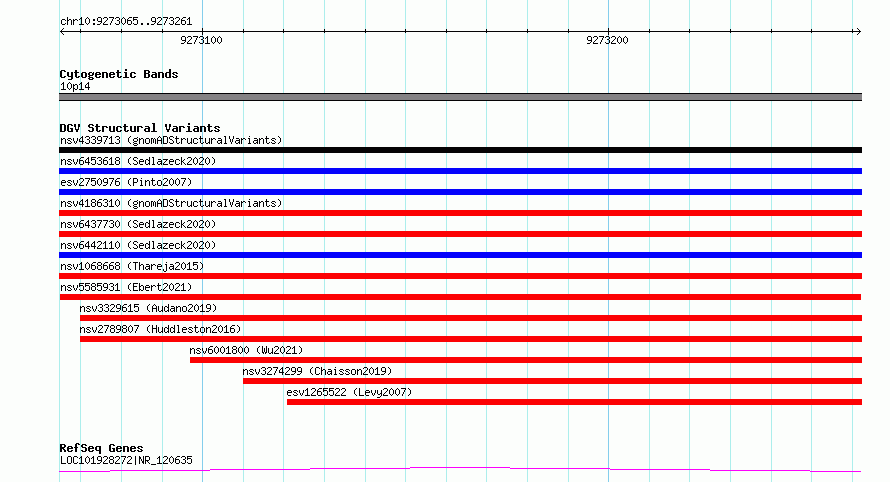Select the blue esv2750976 variant bar

(x=460, y=192)
